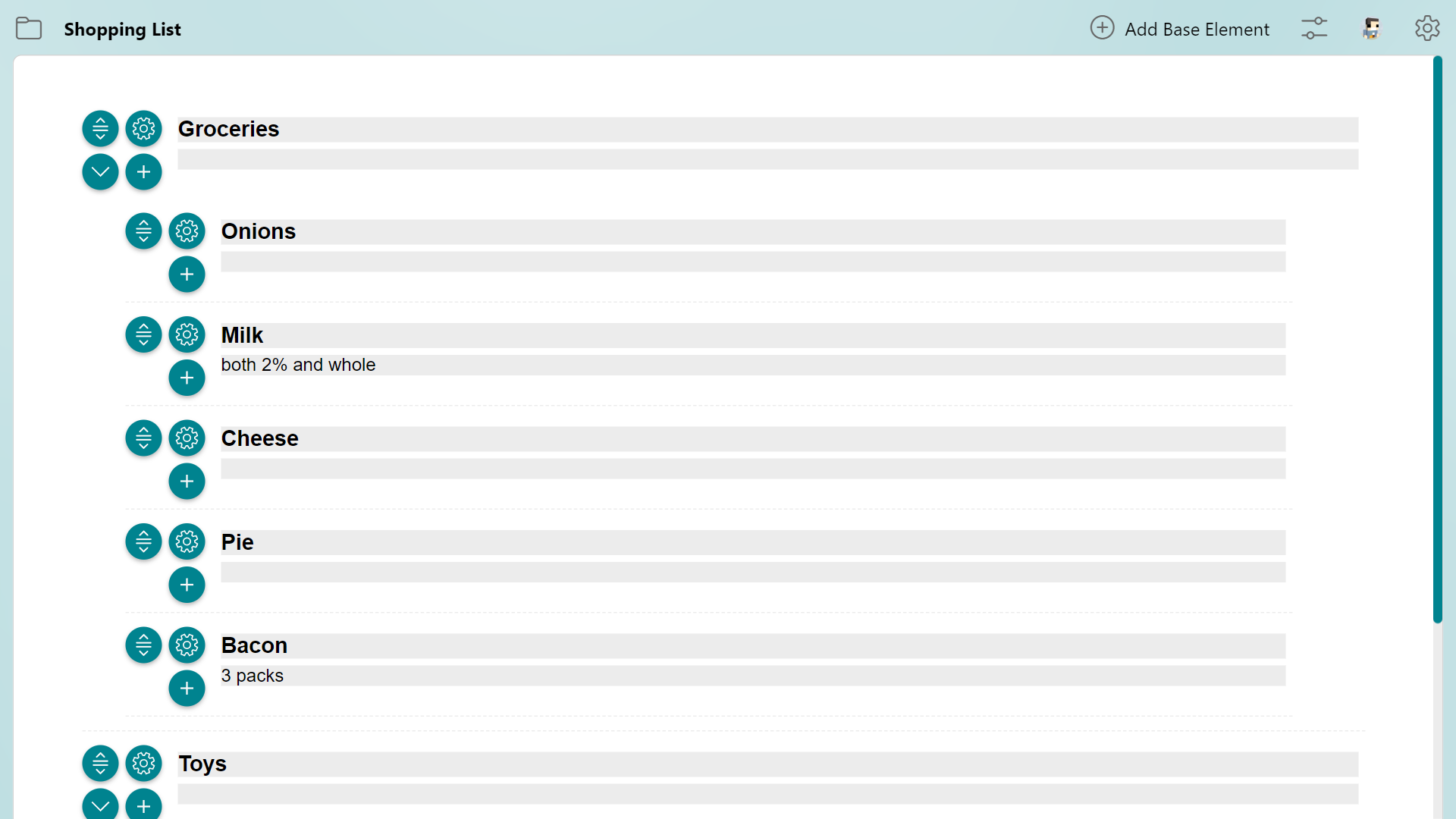Edit the Toys title field

click(x=767, y=764)
